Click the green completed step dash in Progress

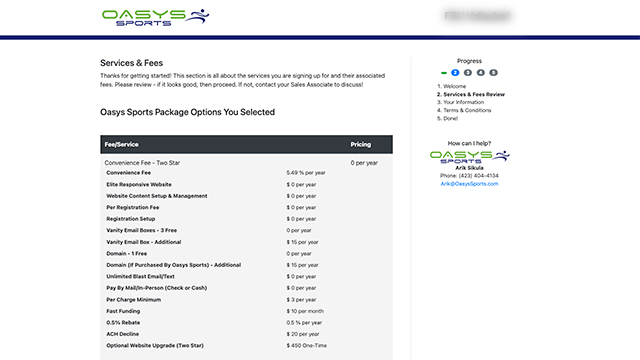(444, 73)
